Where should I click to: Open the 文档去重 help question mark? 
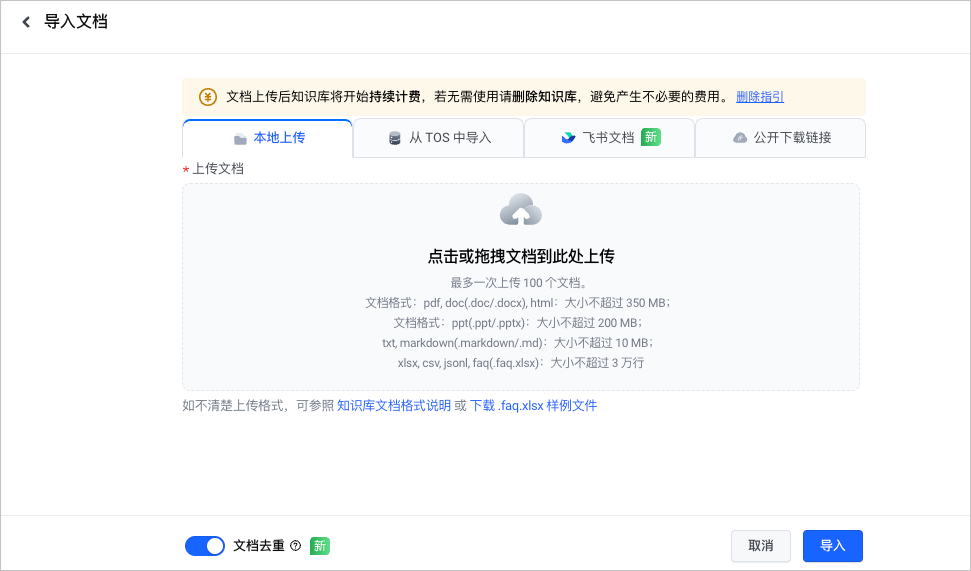(296, 546)
